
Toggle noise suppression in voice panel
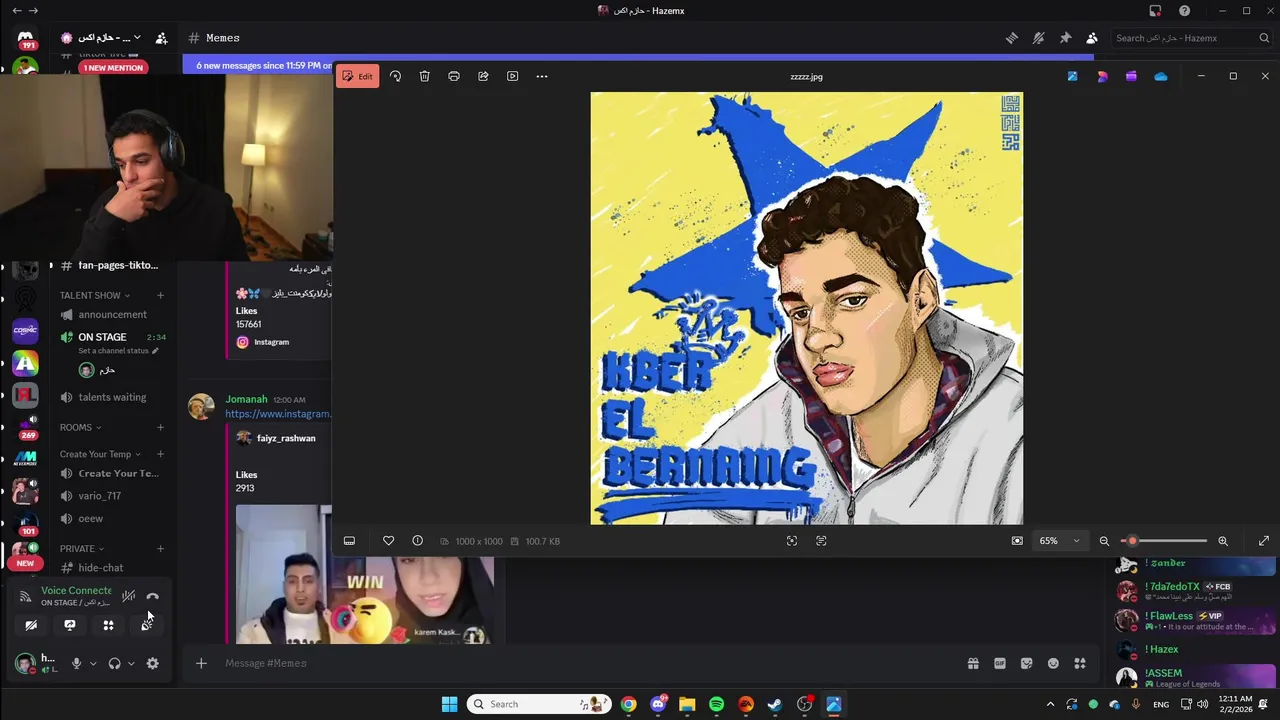tap(128, 596)
